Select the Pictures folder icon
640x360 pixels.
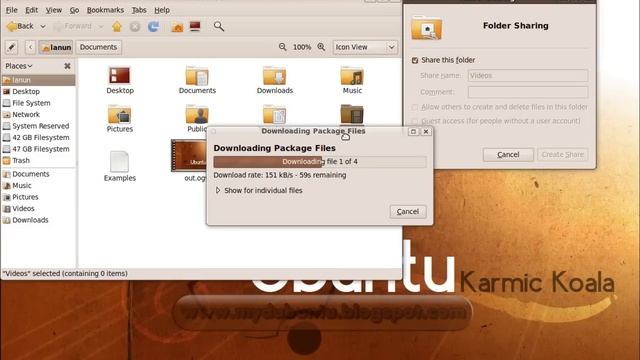click(x=119, y=114)
